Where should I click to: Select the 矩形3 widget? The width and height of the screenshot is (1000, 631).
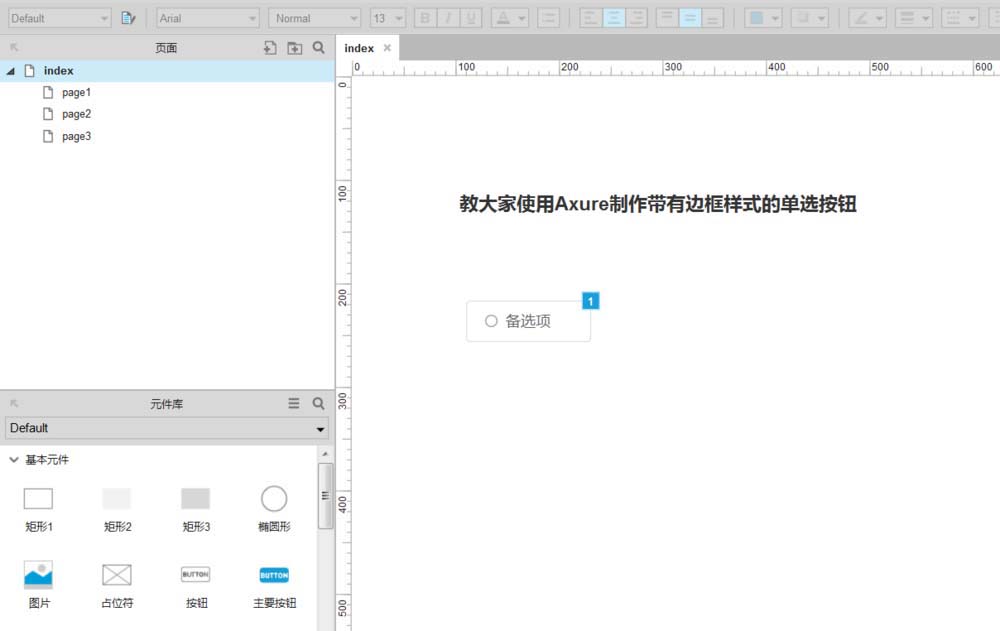[196, 509]
